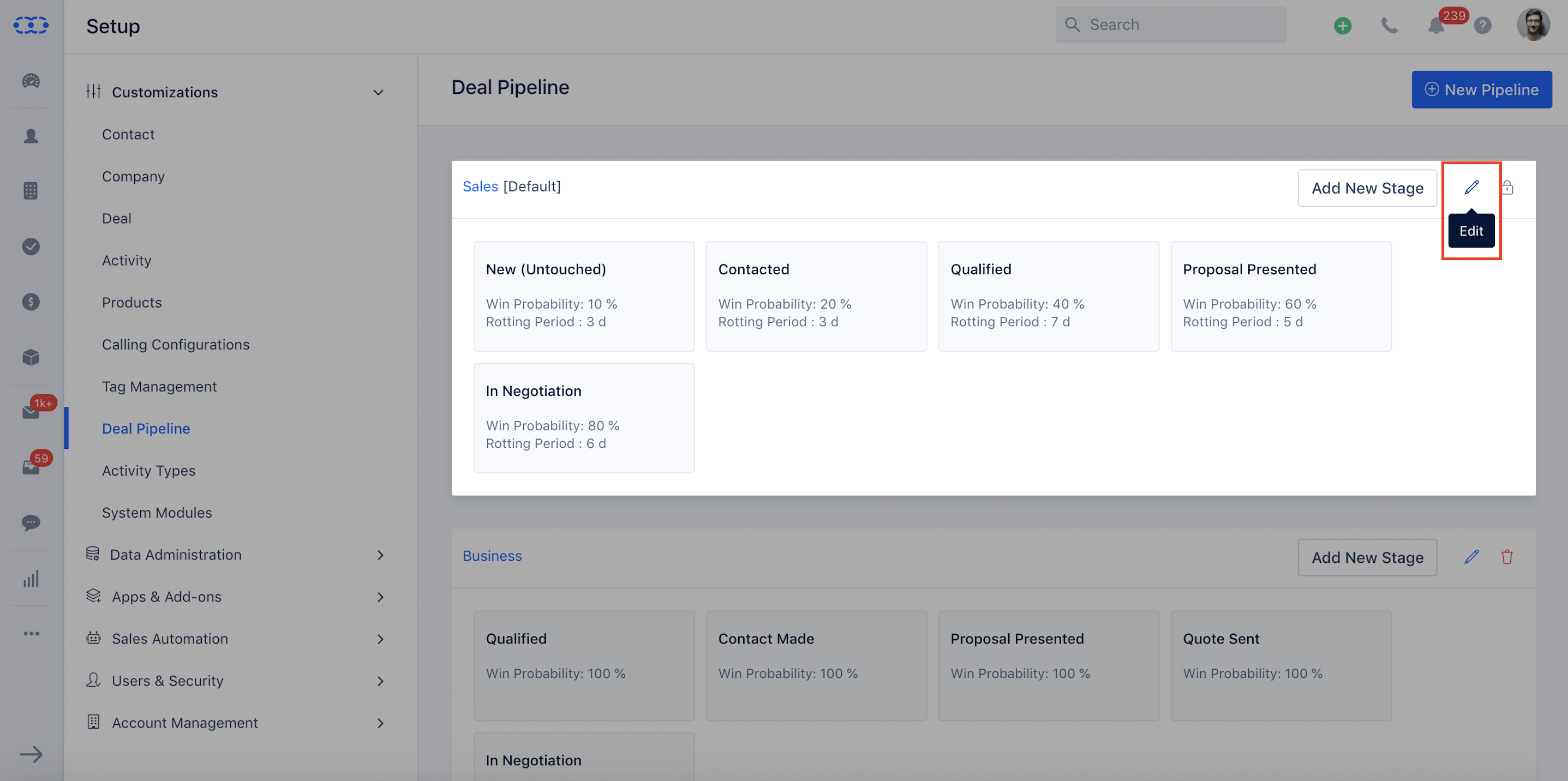Click the lock icon on Sales pipeline

tap(1507, 188)
